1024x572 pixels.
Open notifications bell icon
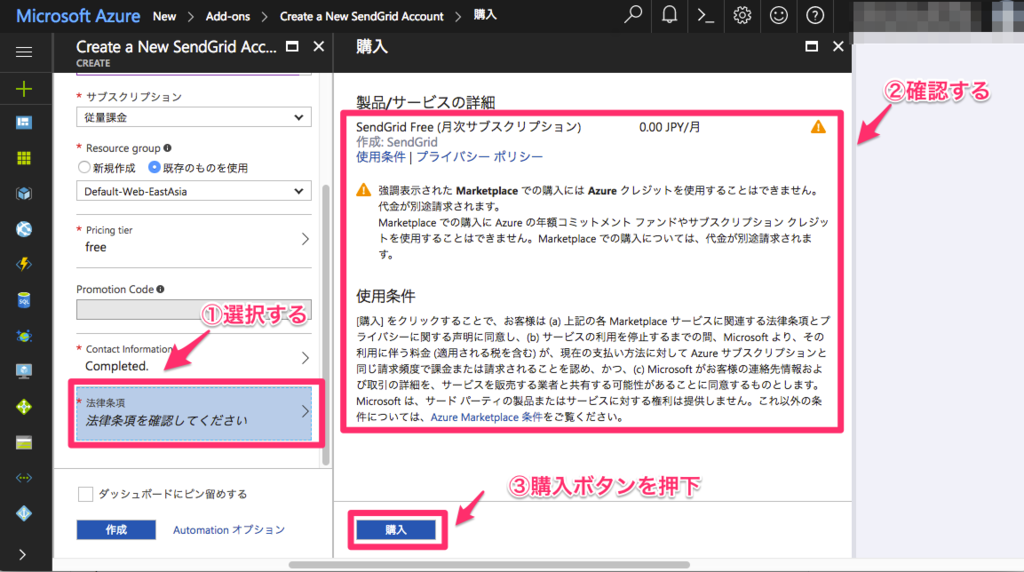669,15
